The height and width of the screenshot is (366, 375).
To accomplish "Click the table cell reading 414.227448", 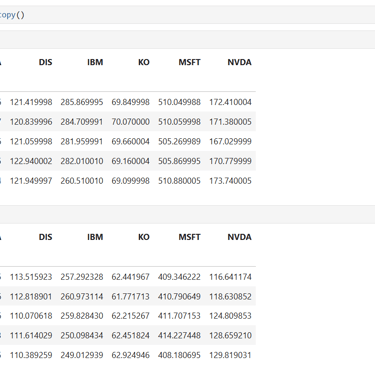I will tap(179, 335).
